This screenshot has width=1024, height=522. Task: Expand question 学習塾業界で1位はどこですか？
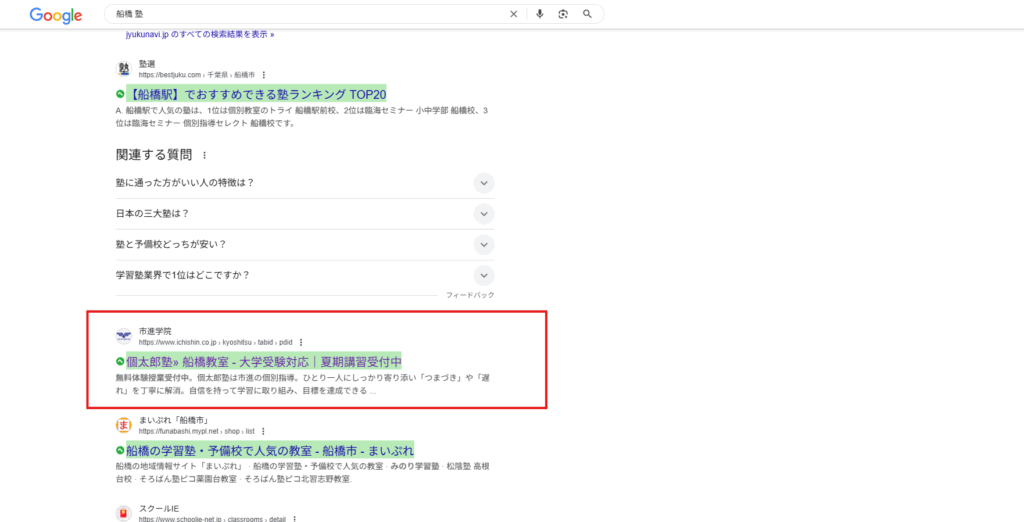484,275
